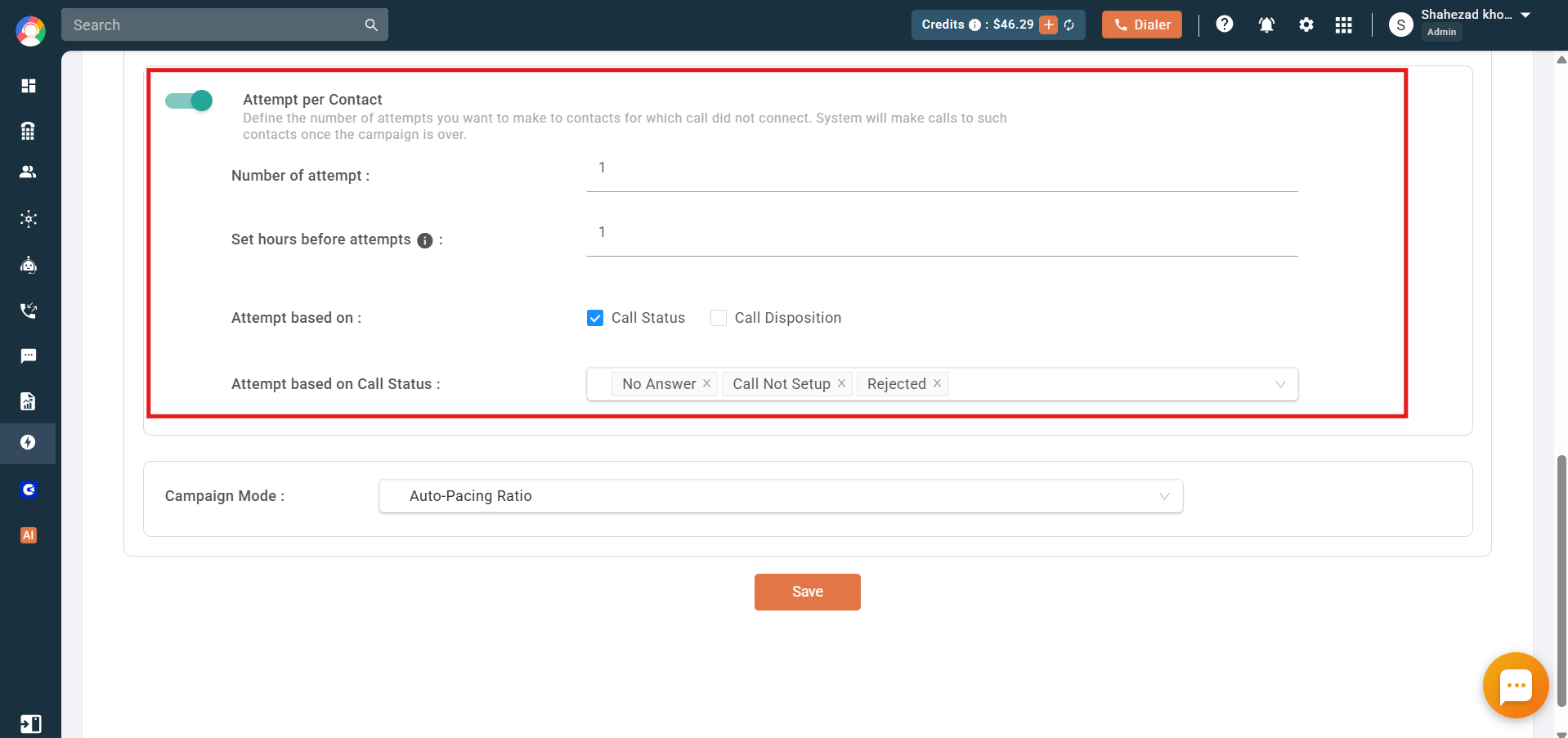Viewport: 1568px width, 738px height.
Task: Open the integrations hub icon in sidebar
Action: (x=29, y=219)
